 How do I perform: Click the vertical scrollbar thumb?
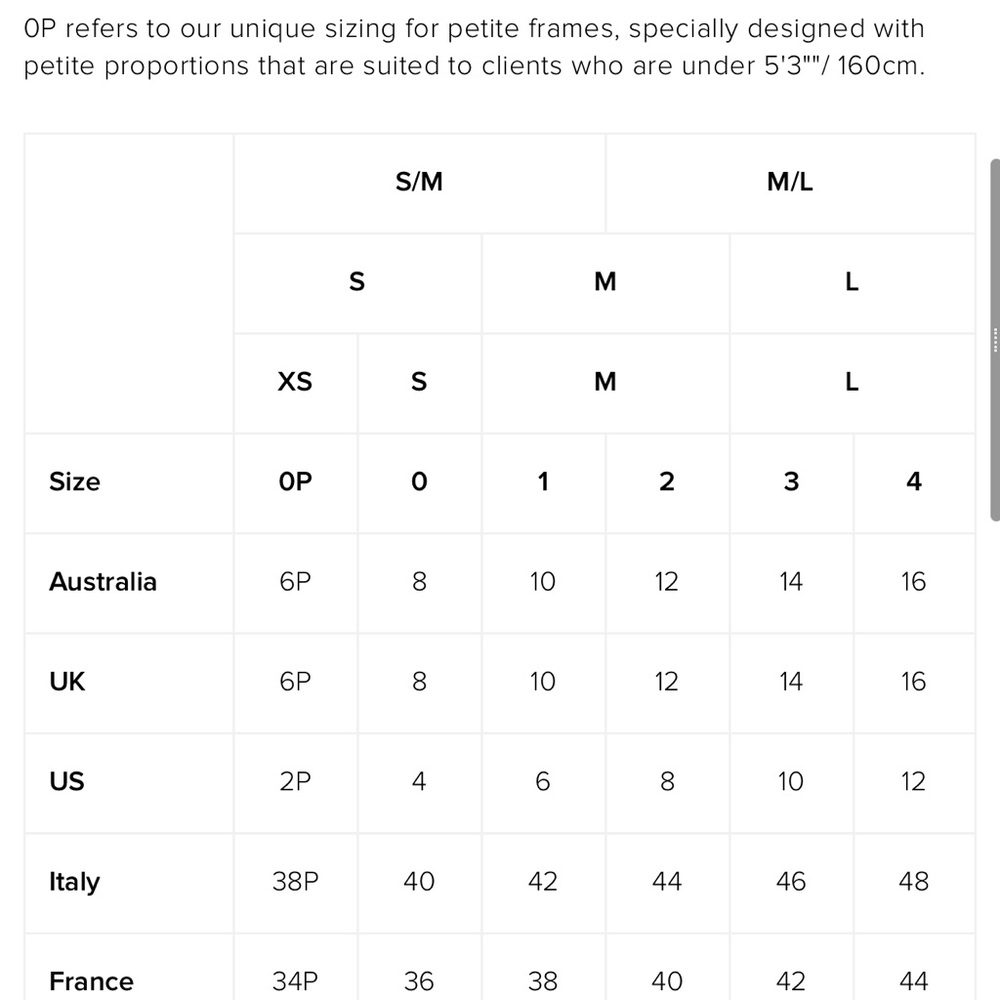tap(995, 340)
